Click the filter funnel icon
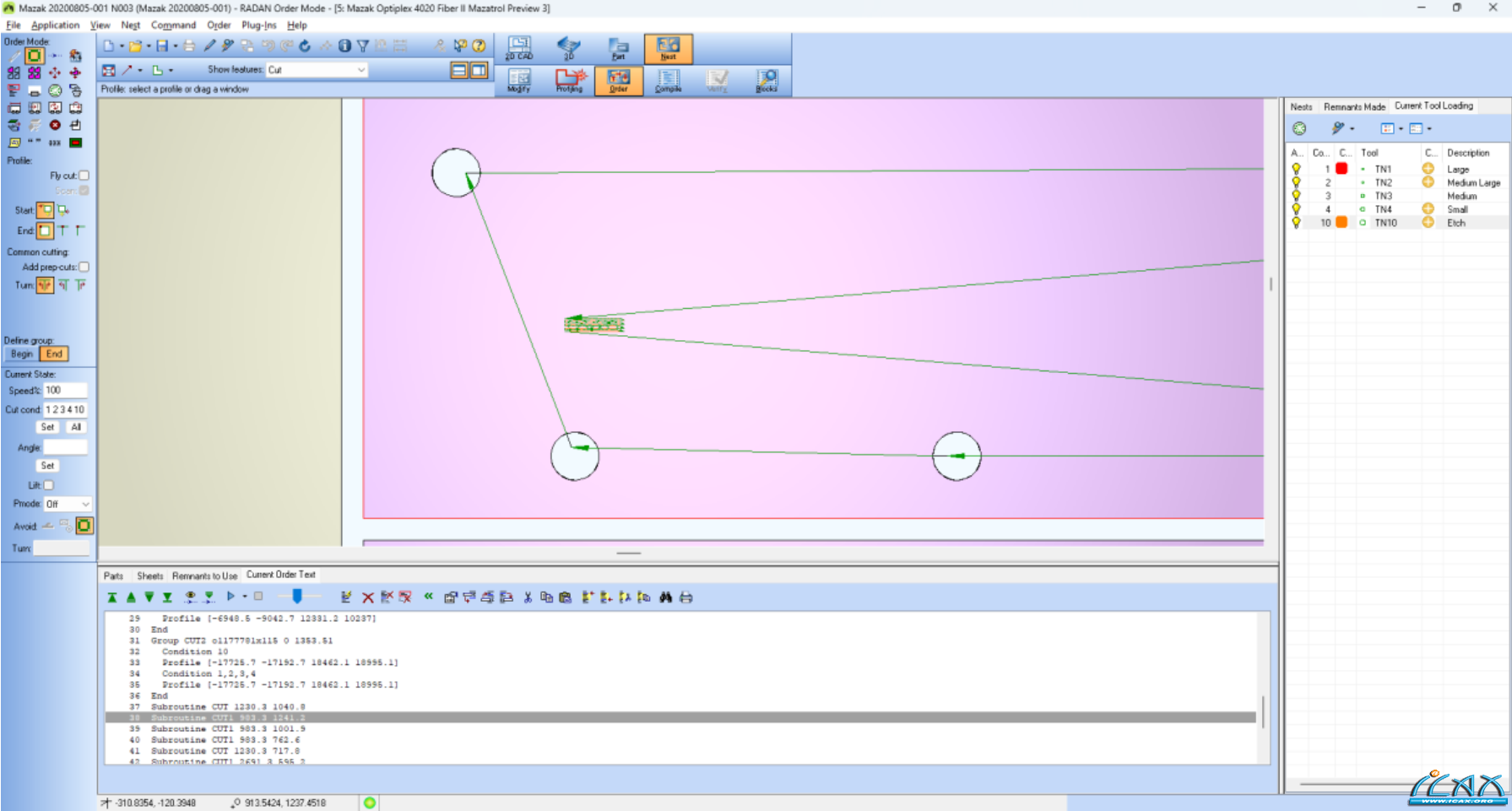 pos(362,46)
